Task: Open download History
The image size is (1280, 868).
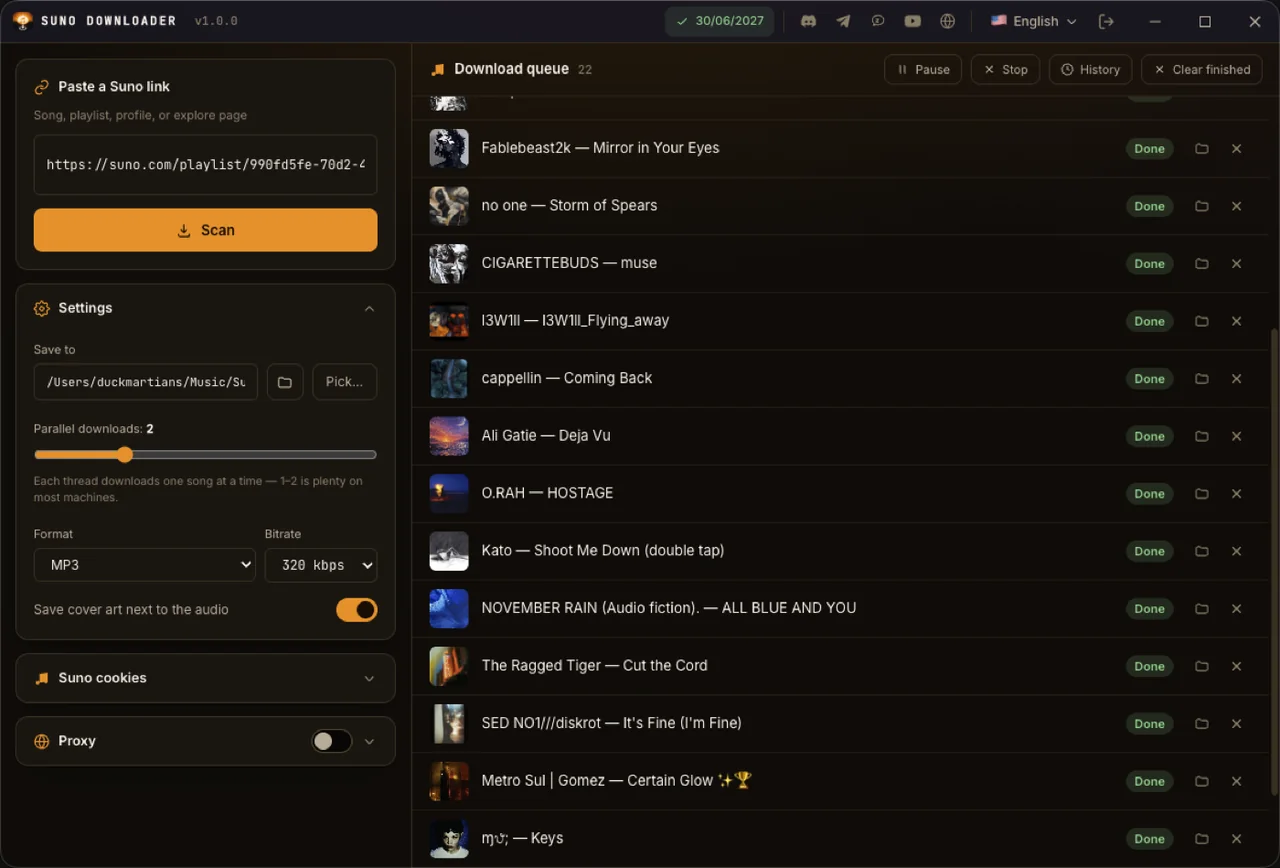Action: tap(1091, 70)
